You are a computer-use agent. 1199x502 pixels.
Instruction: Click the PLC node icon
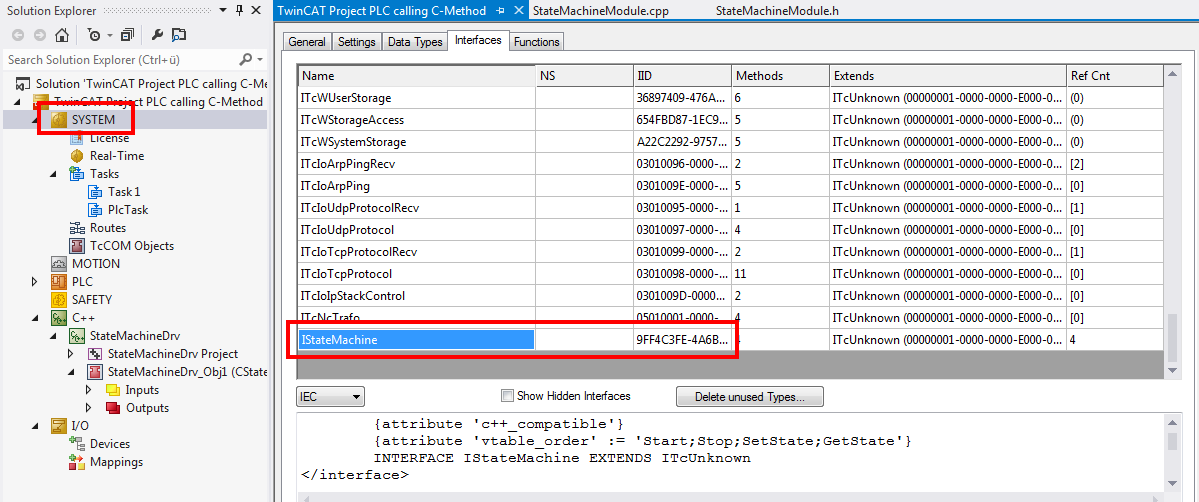[x=59, y=282]
